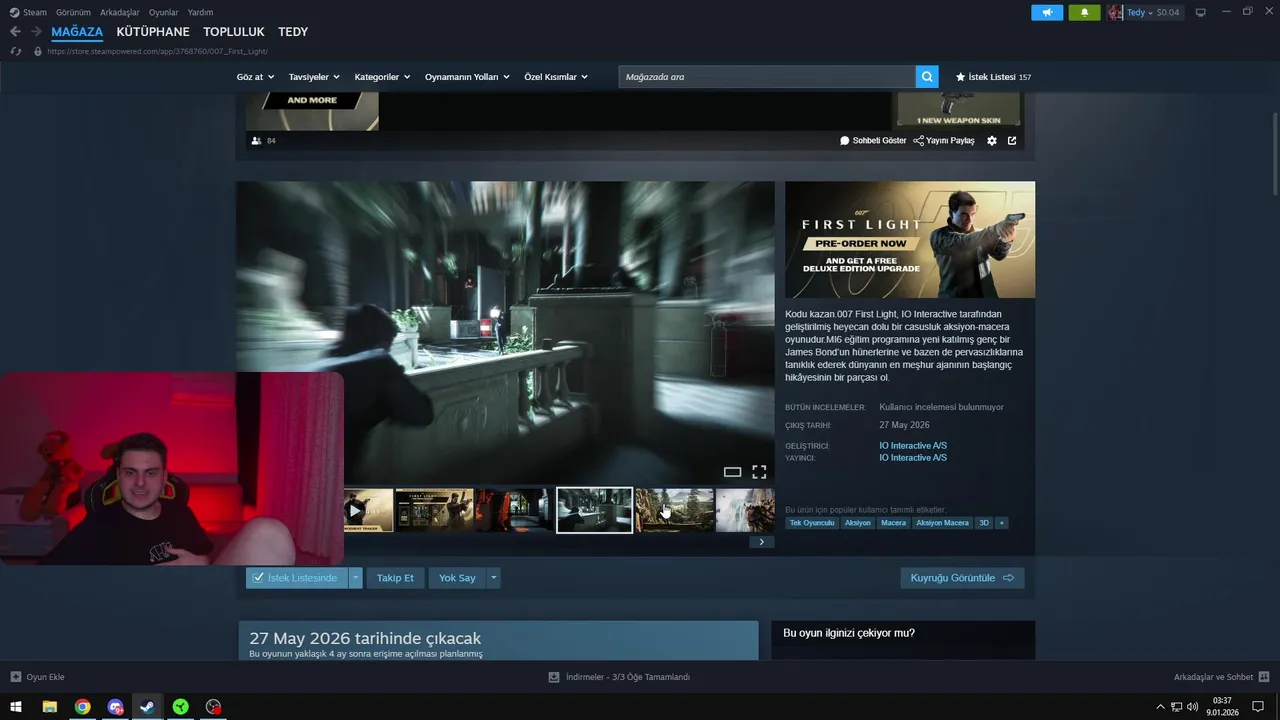
Task: Select the highlighted interior screenshot thumbnail
Action: click(595, 511)
